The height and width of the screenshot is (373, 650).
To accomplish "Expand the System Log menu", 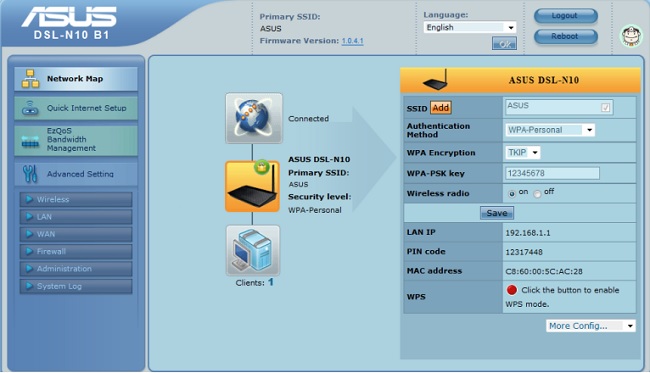I will (76, 286).
